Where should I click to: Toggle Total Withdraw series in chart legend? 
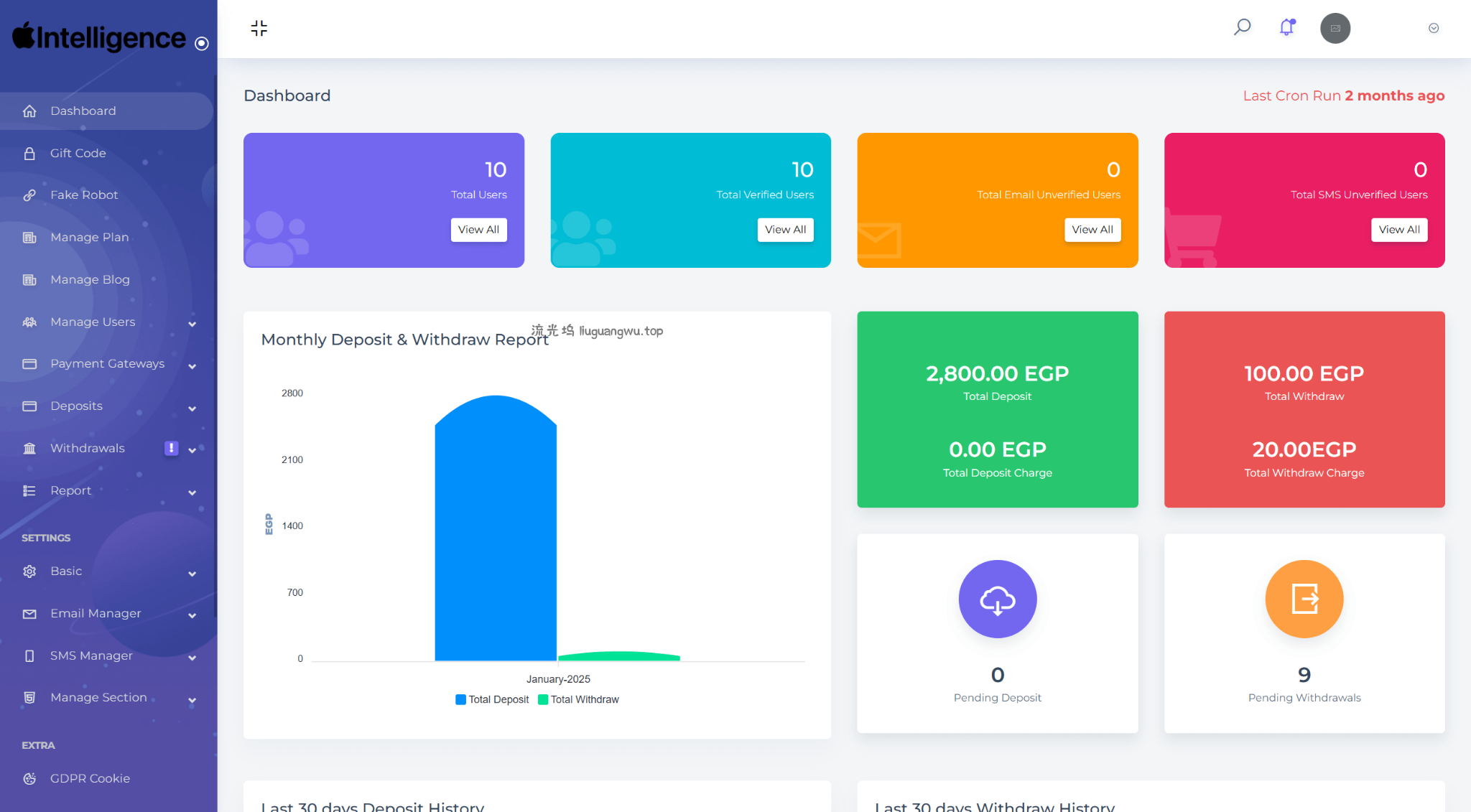click(x=578, y=699)
